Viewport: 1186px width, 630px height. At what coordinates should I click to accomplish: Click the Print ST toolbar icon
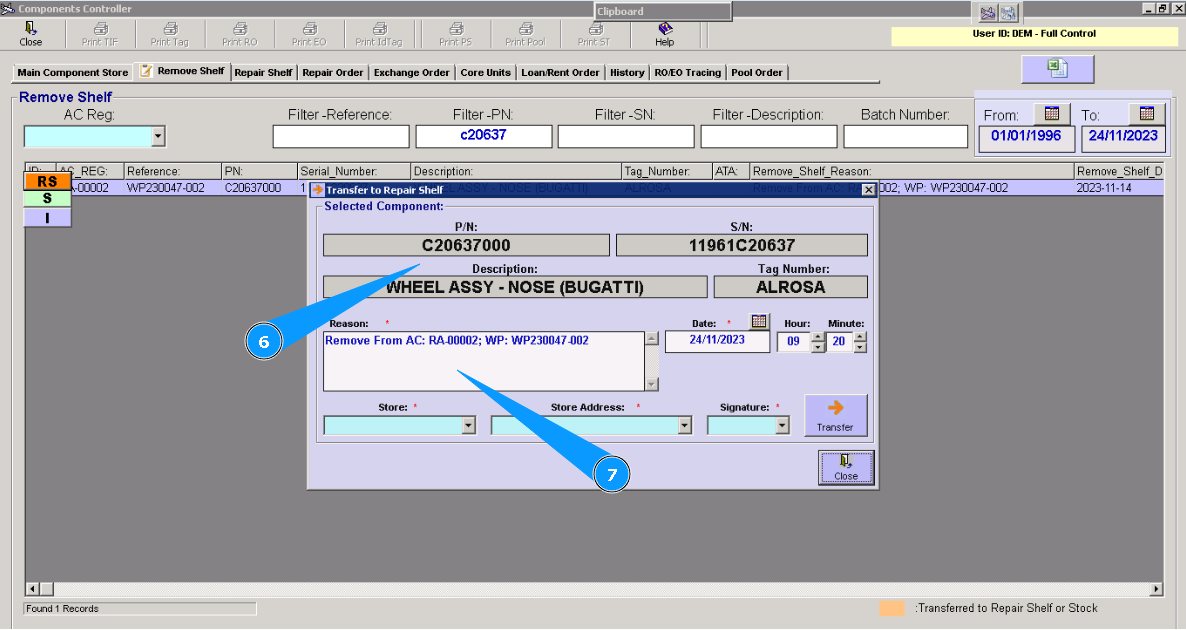594,34
